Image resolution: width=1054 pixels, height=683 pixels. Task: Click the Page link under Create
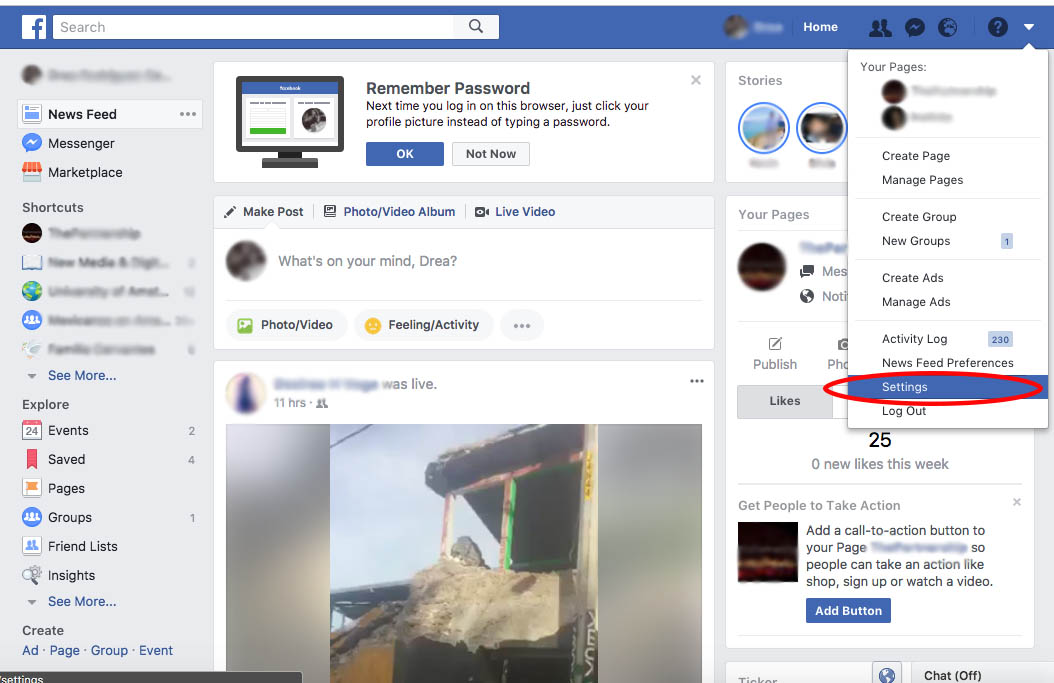click(65, 651)
